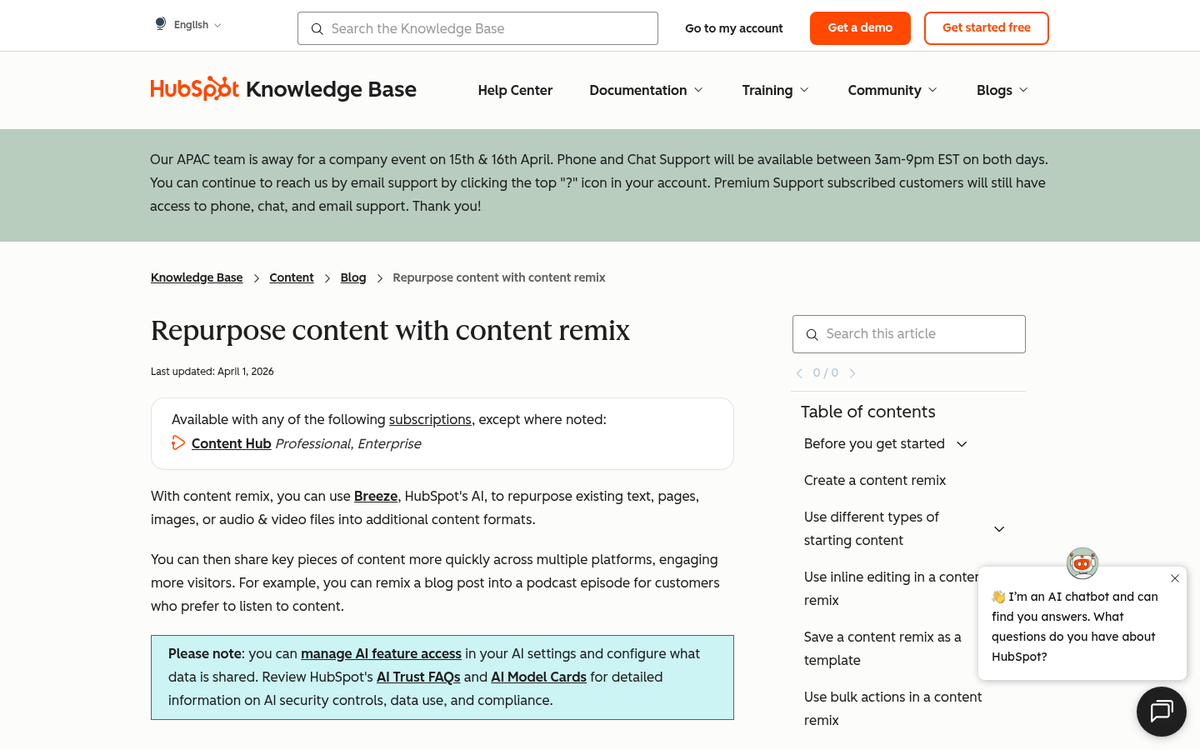Click the next match arrow beside 0/0
This screenshot has height=750, width=1200.
(852, 372)
